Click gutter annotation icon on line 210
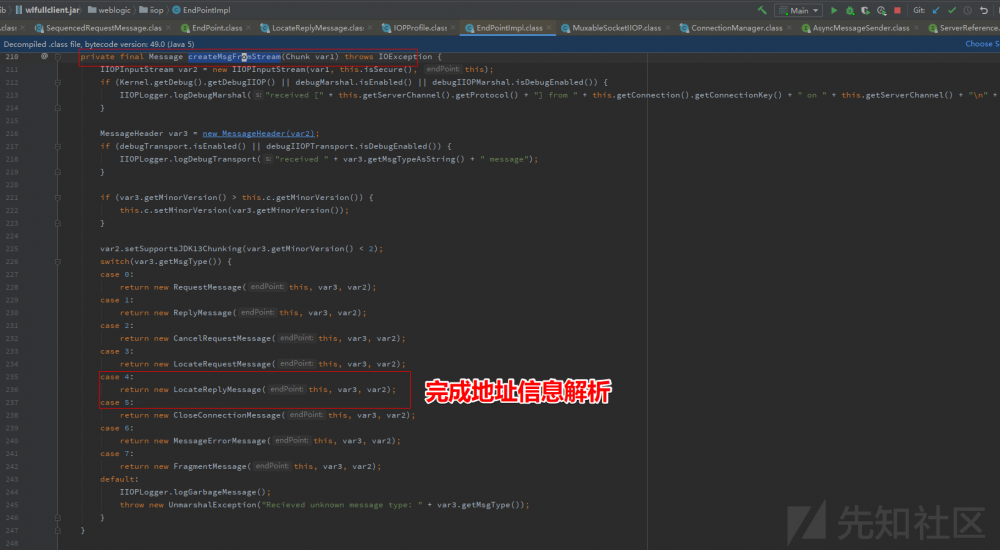Screen dimensions: 1000x550 click(x=44, y=56)
